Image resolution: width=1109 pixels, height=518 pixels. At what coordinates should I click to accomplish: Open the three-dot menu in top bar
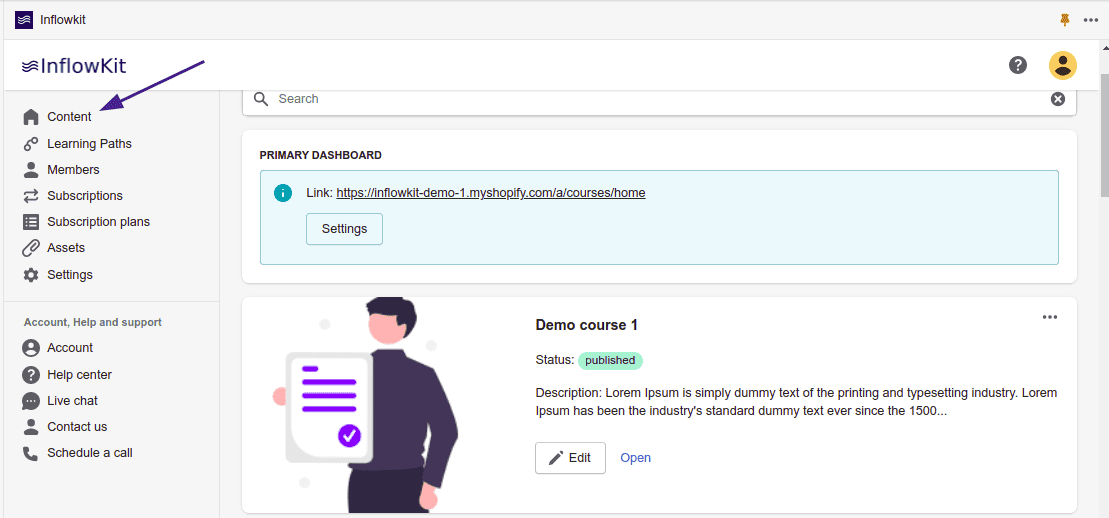[x=1090, y=20]
